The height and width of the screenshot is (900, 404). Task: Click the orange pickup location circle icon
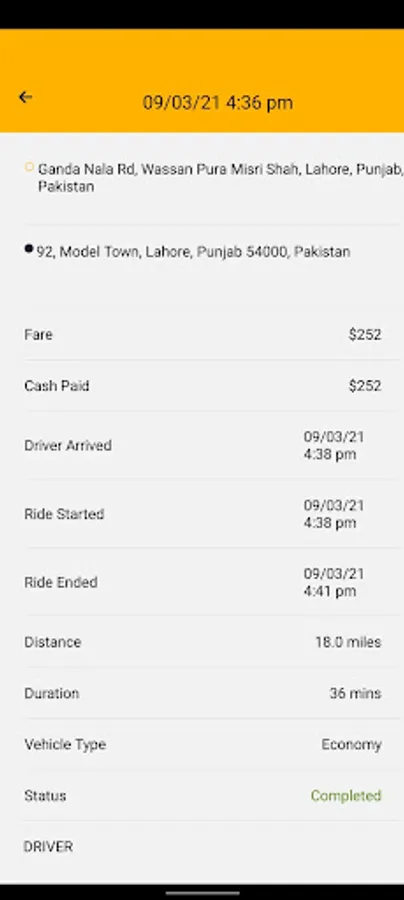(29, 167)
